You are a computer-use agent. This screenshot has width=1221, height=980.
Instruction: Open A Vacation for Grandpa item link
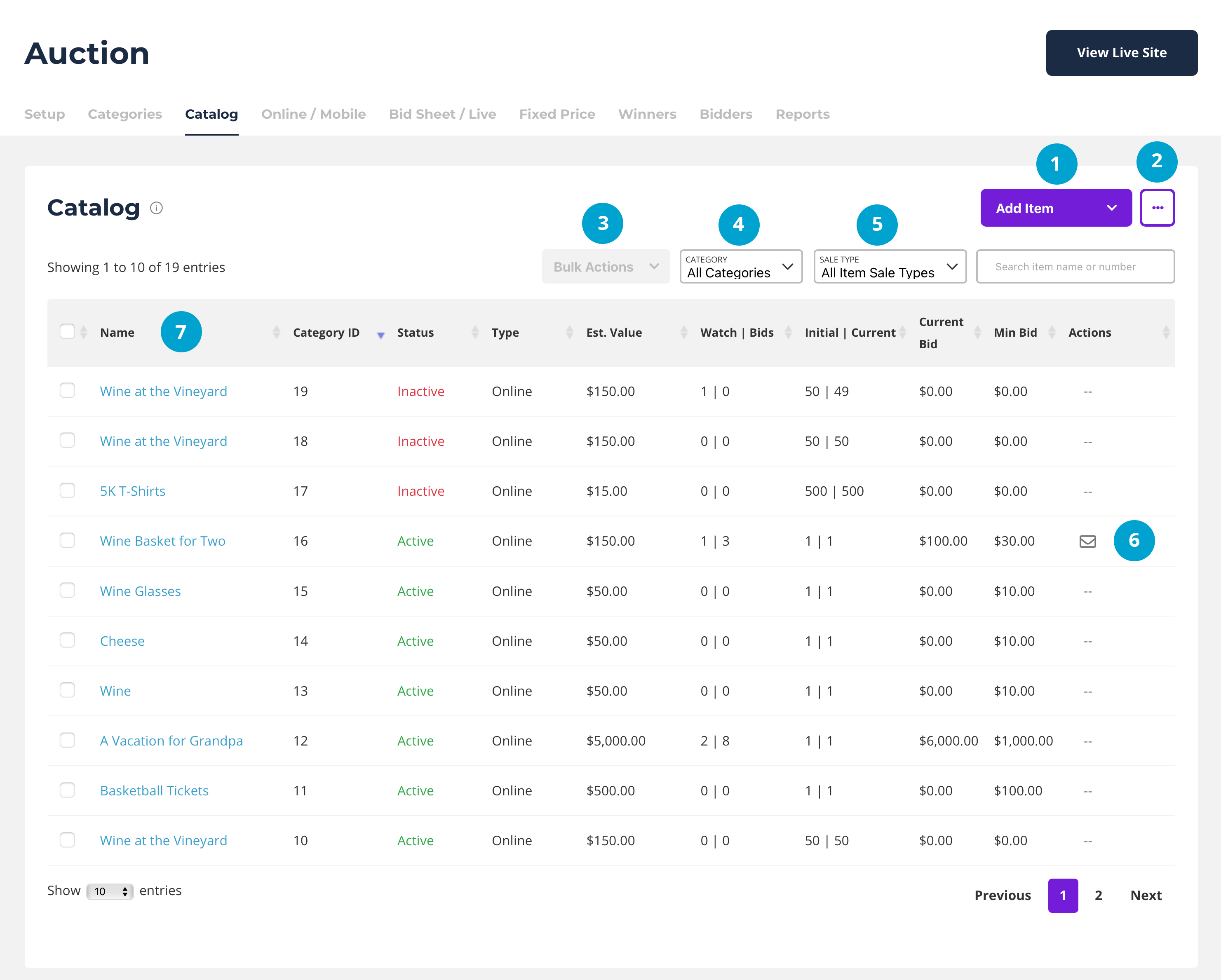click(x=171, y=741)
